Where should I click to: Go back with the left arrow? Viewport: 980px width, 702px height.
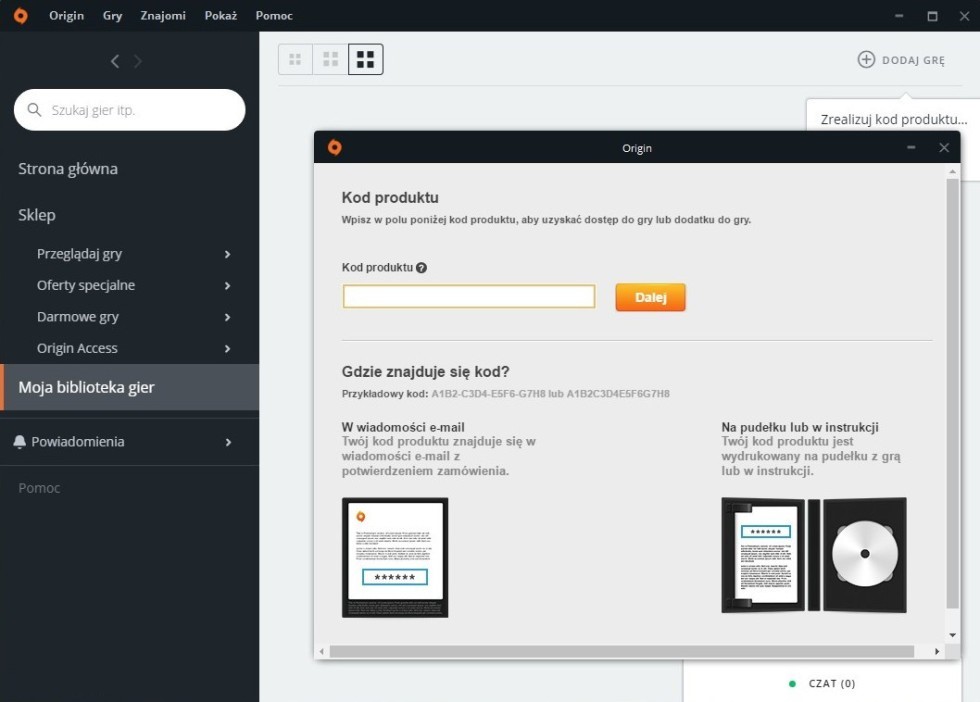click(x=115, y=61)
